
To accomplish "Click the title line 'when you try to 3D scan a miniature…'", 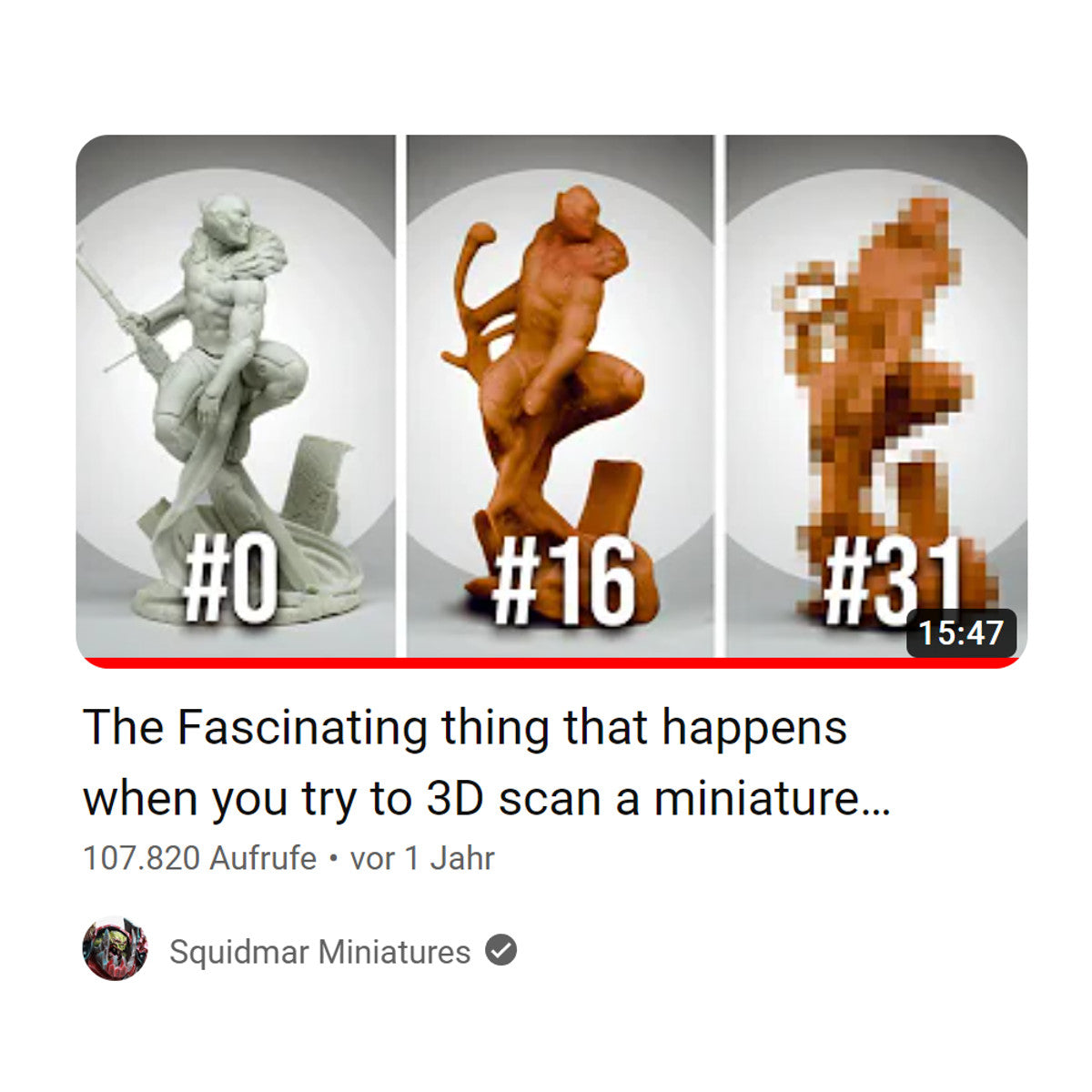I will point(487,798).
